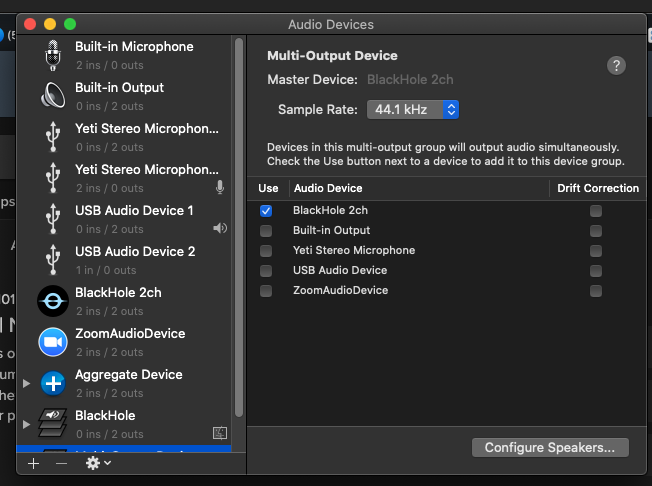Select USB Audio Device 1 row
Image resolution: width=652 pixels, height=486 pixels.
[x=124, y=219]
